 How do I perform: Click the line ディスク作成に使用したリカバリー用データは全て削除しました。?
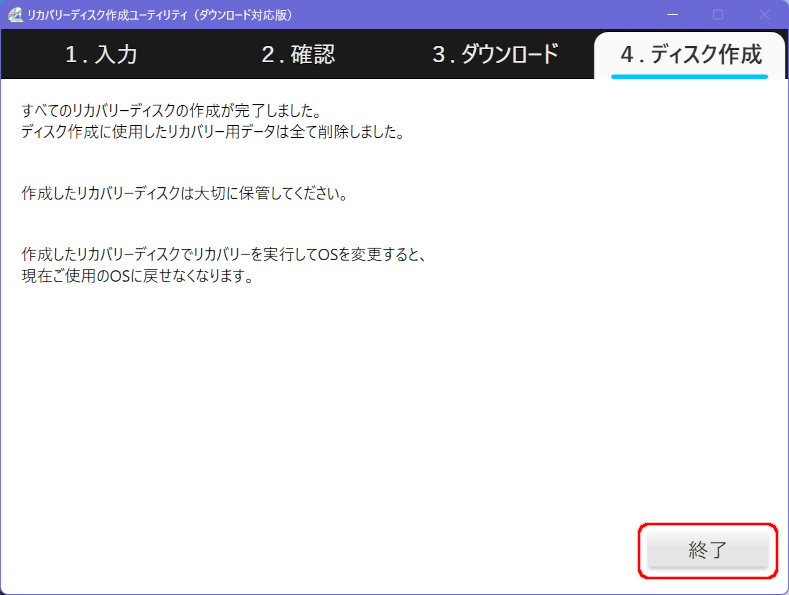point(213,132)
